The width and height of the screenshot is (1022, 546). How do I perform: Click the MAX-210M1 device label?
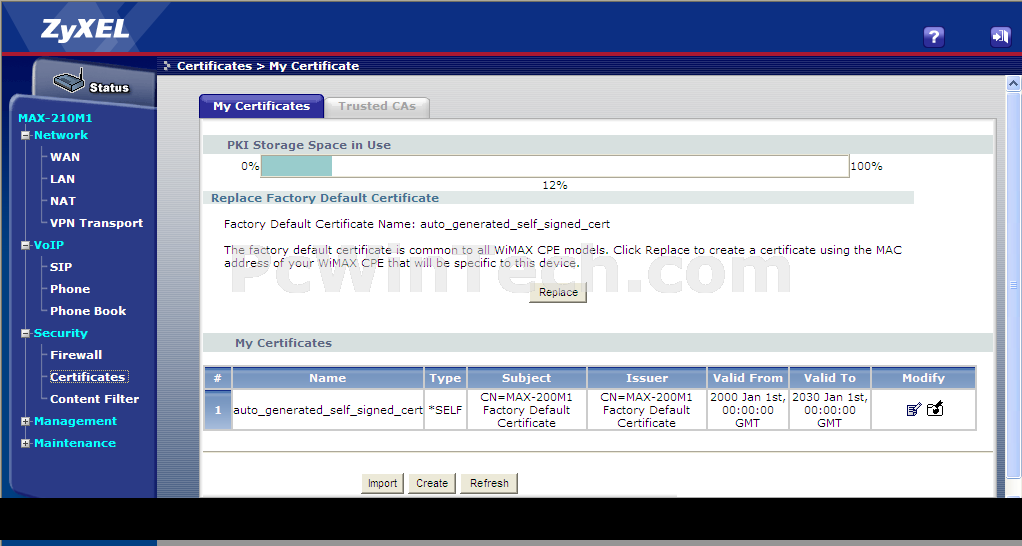pos(55,119)
